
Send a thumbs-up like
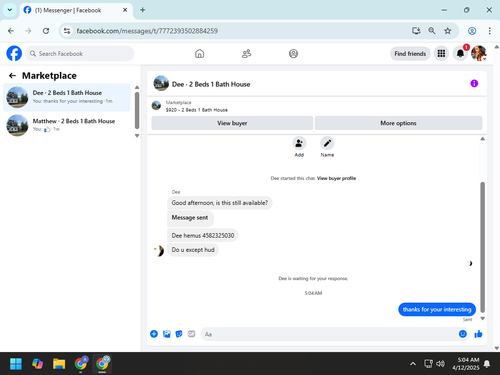[478, 334]
